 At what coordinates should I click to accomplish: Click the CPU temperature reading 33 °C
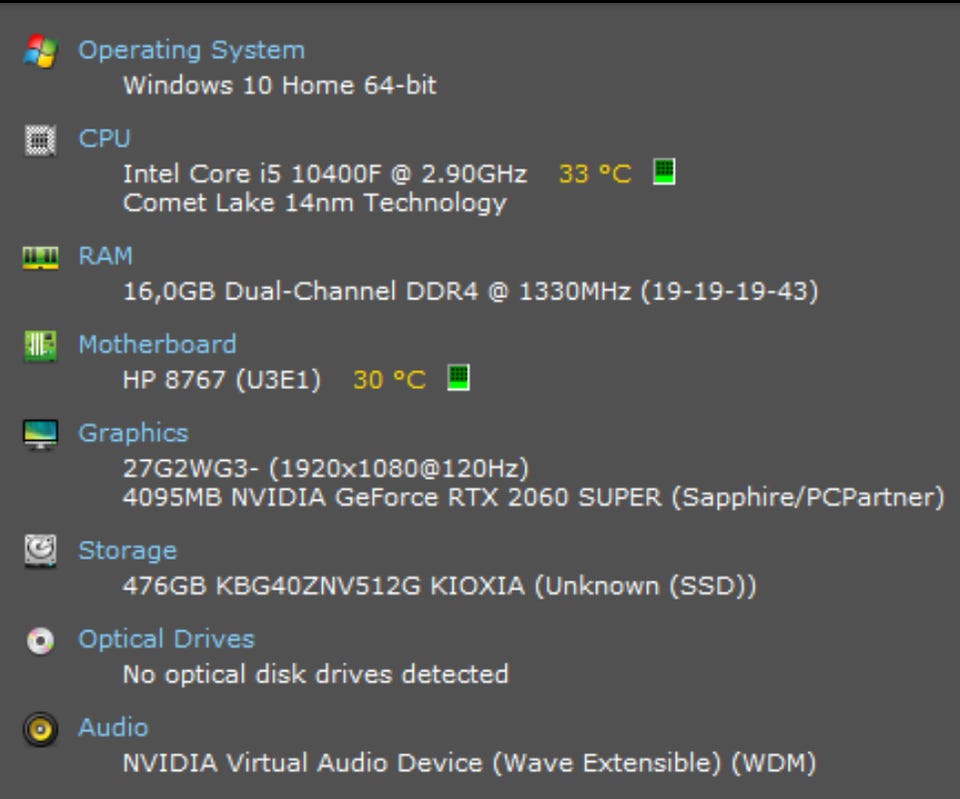[x=595, y=174]
